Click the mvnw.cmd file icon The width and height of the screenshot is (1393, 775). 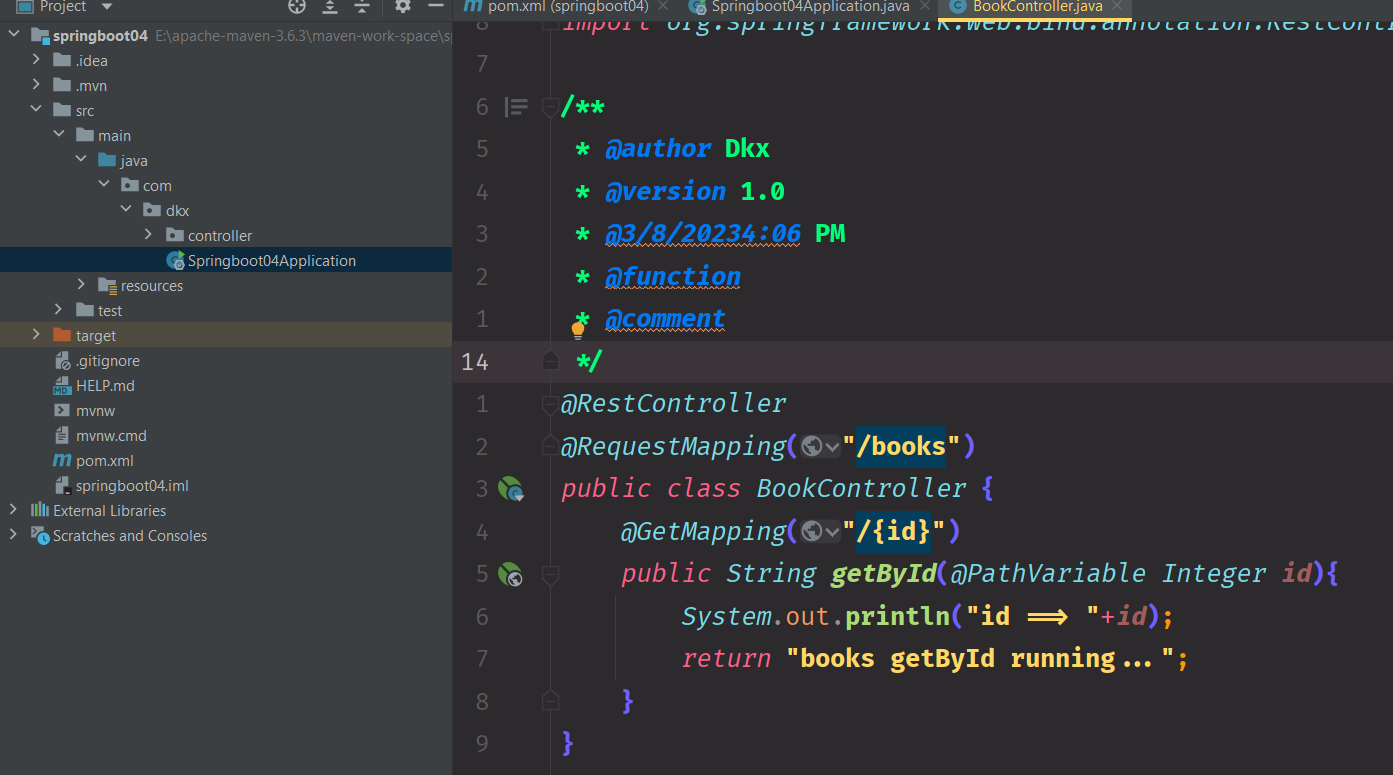point(61,436)
